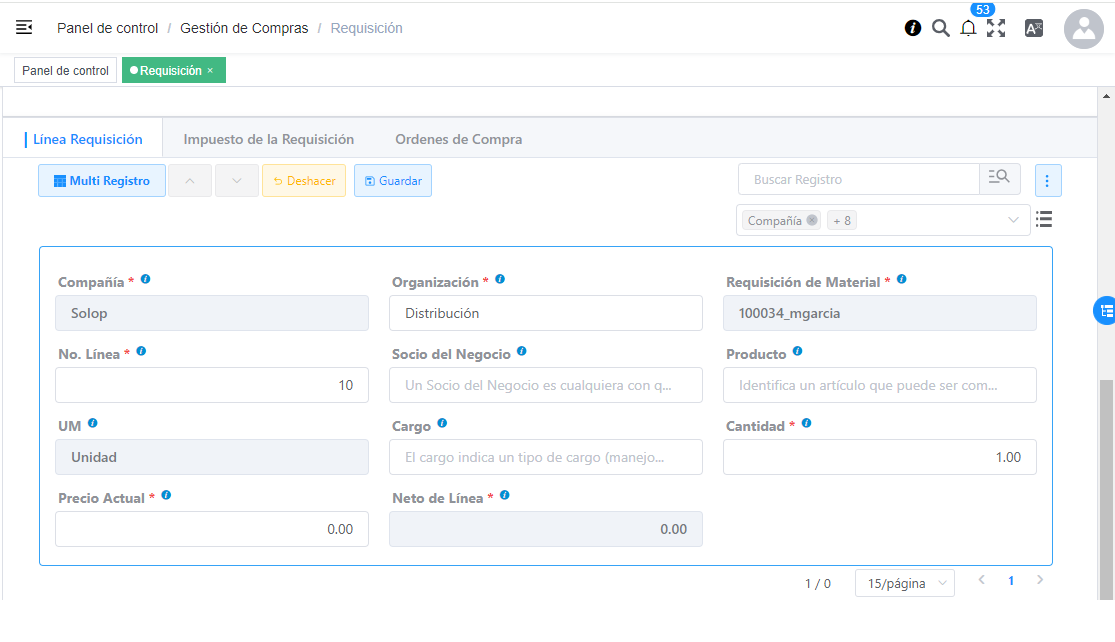Click the Cantidad input field
Screen dimensions: 1115x642
click(x=879, y=457)
